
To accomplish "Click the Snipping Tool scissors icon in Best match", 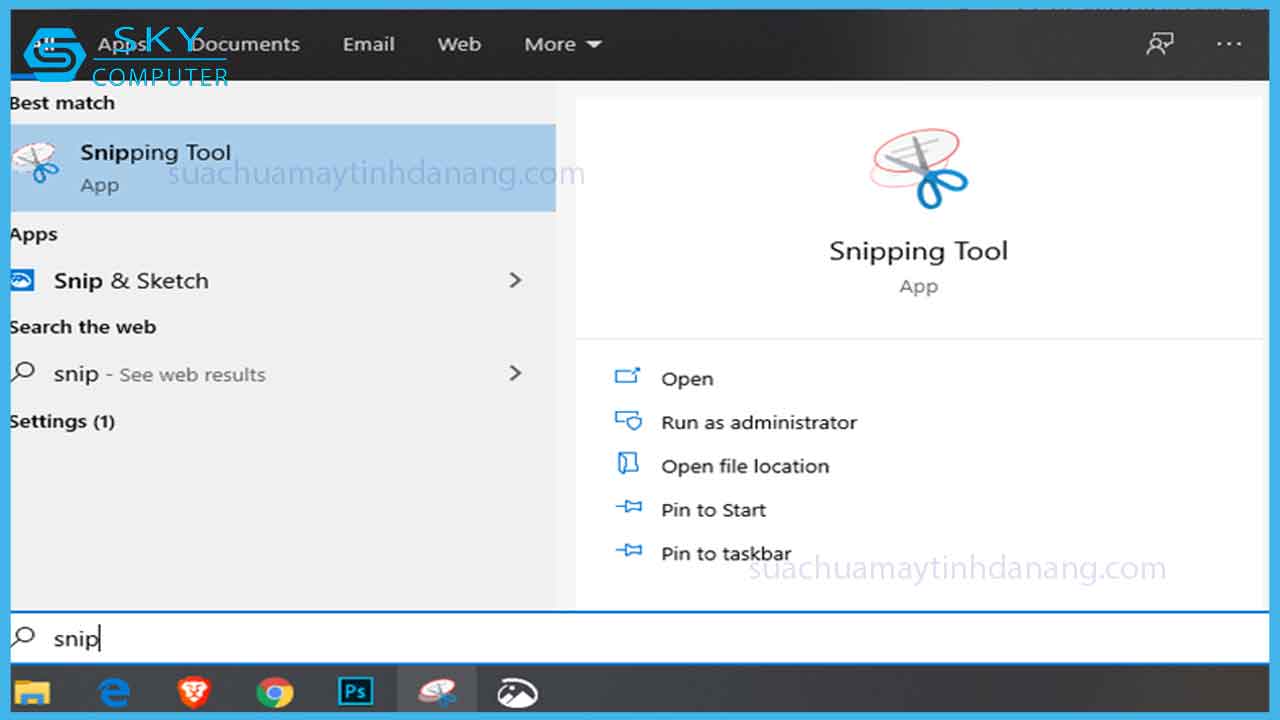I will click(x=38, y=163).
